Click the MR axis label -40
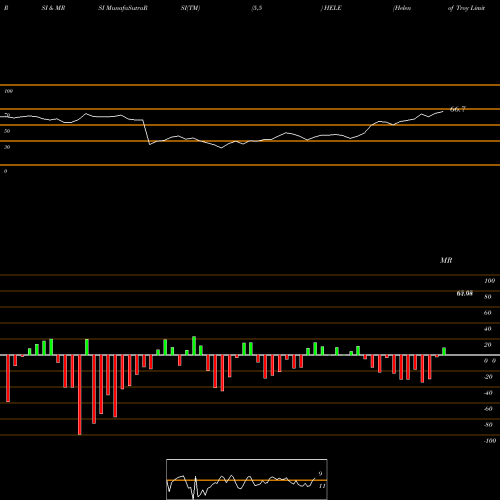 [x=488, y=393]
